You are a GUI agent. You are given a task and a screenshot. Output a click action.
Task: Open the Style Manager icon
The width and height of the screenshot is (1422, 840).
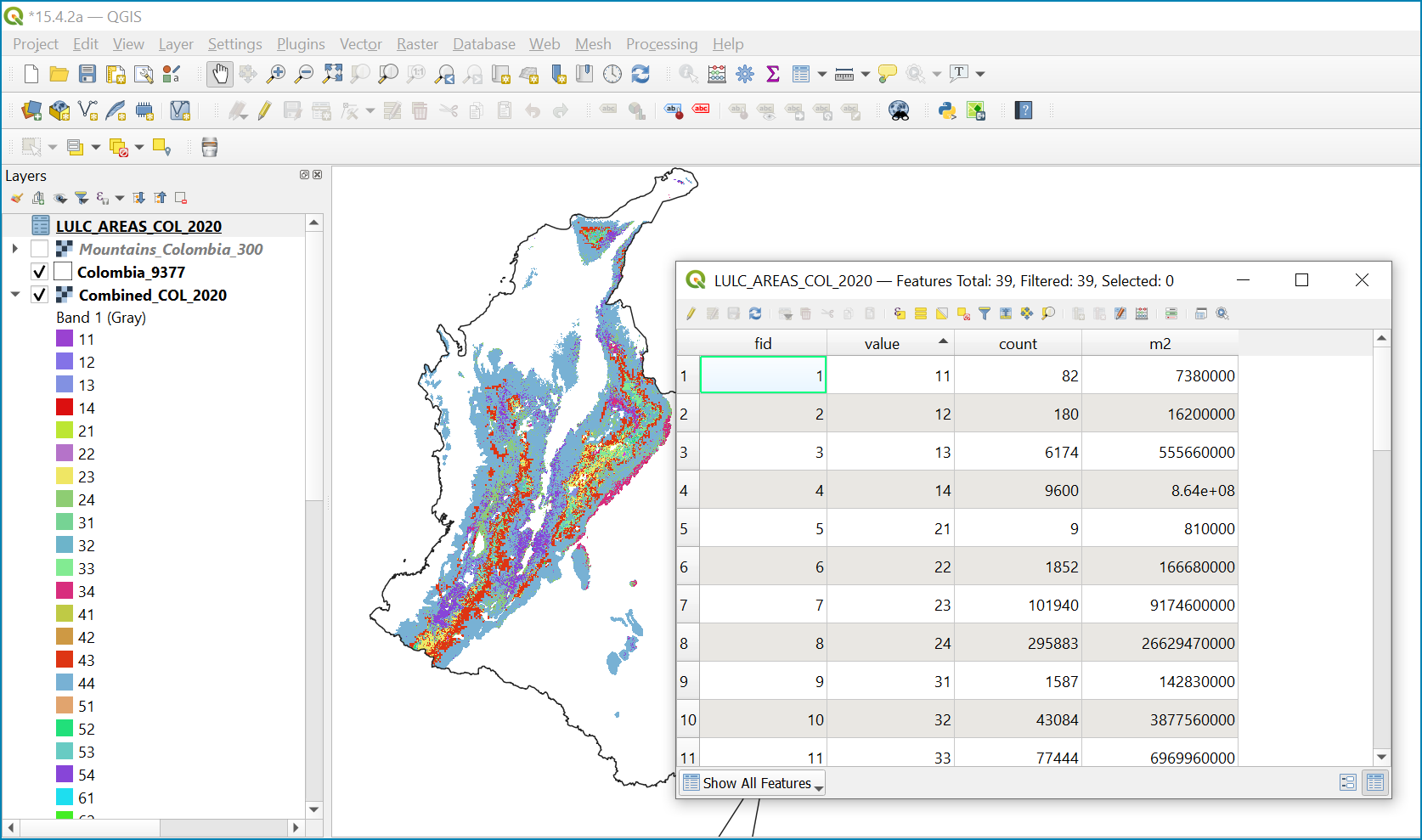[172, 74]
